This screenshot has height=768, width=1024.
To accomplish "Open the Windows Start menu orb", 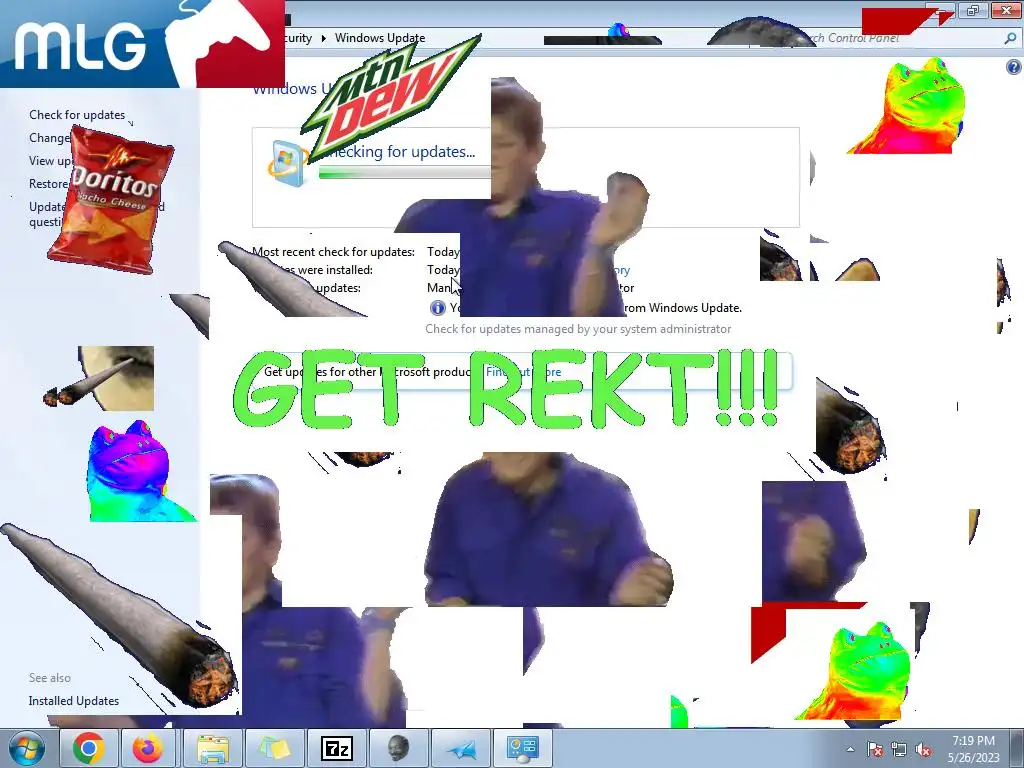I will tap(27, 748).
